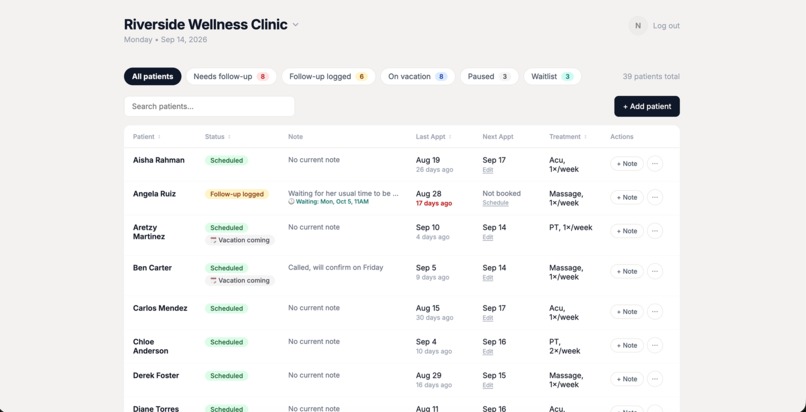
Task: Edit Chloe Anderson's next appointment
Action: (488, 352)
